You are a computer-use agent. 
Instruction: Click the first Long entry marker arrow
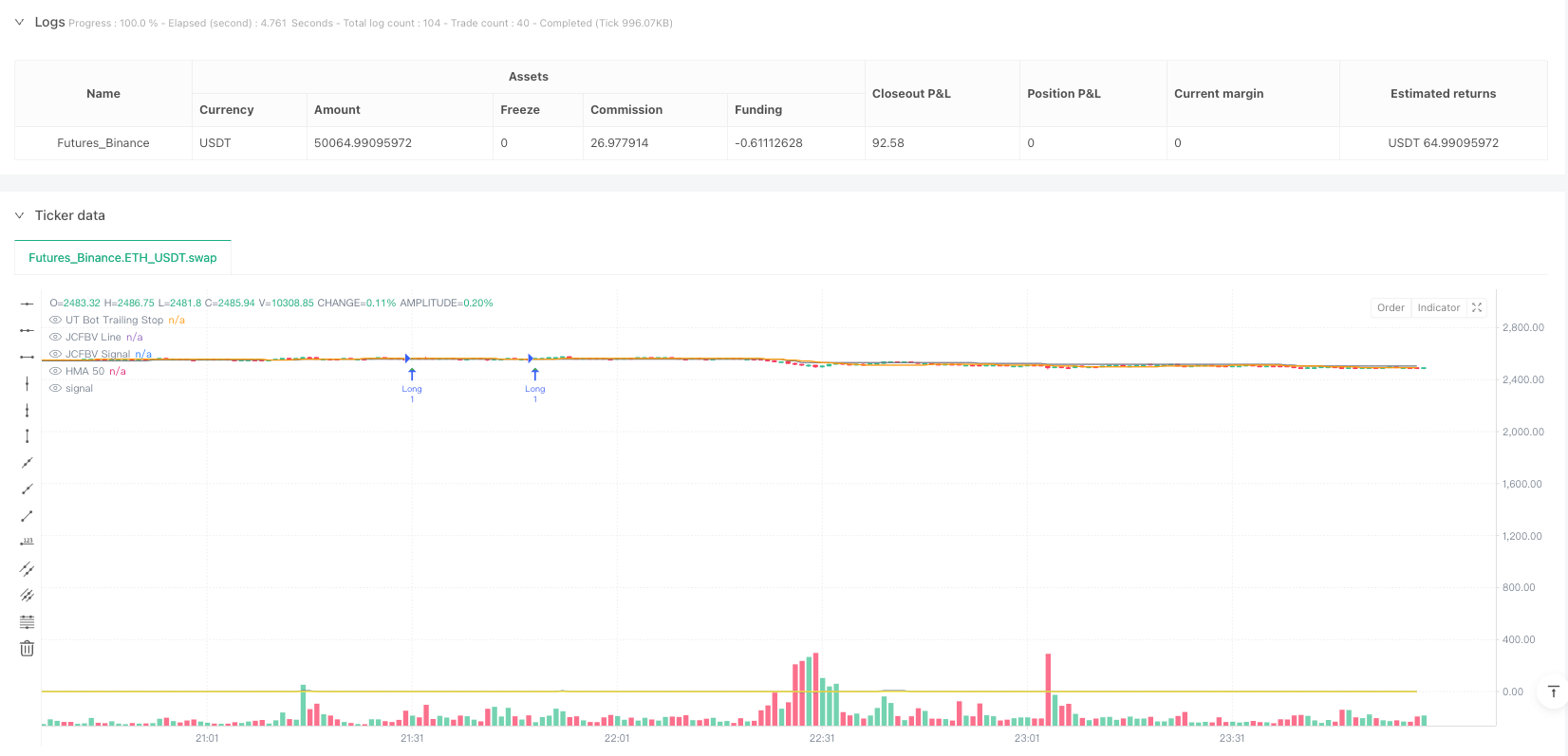(412, 375)
